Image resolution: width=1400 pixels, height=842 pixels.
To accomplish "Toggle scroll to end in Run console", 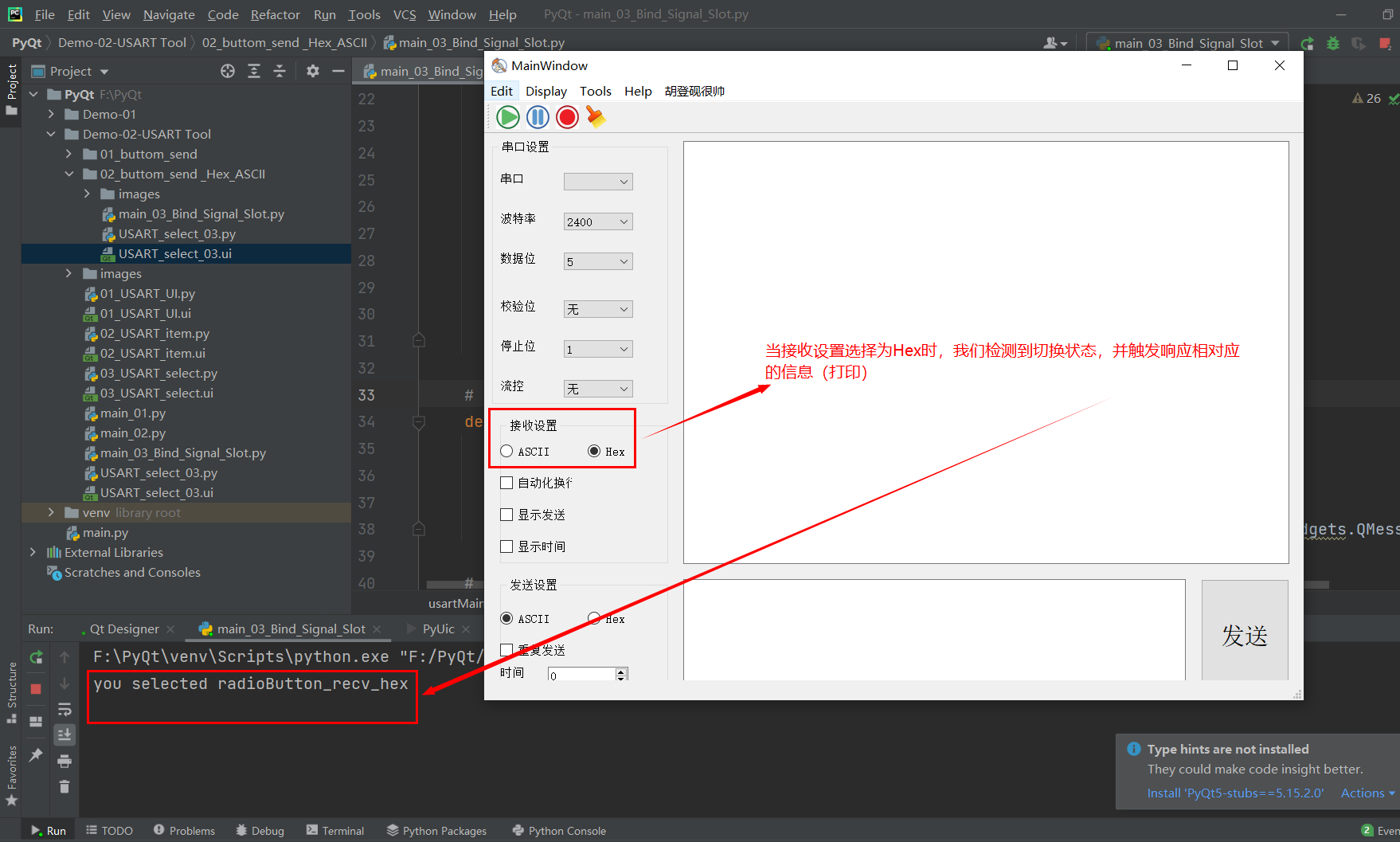I will [x=65, y=734].
